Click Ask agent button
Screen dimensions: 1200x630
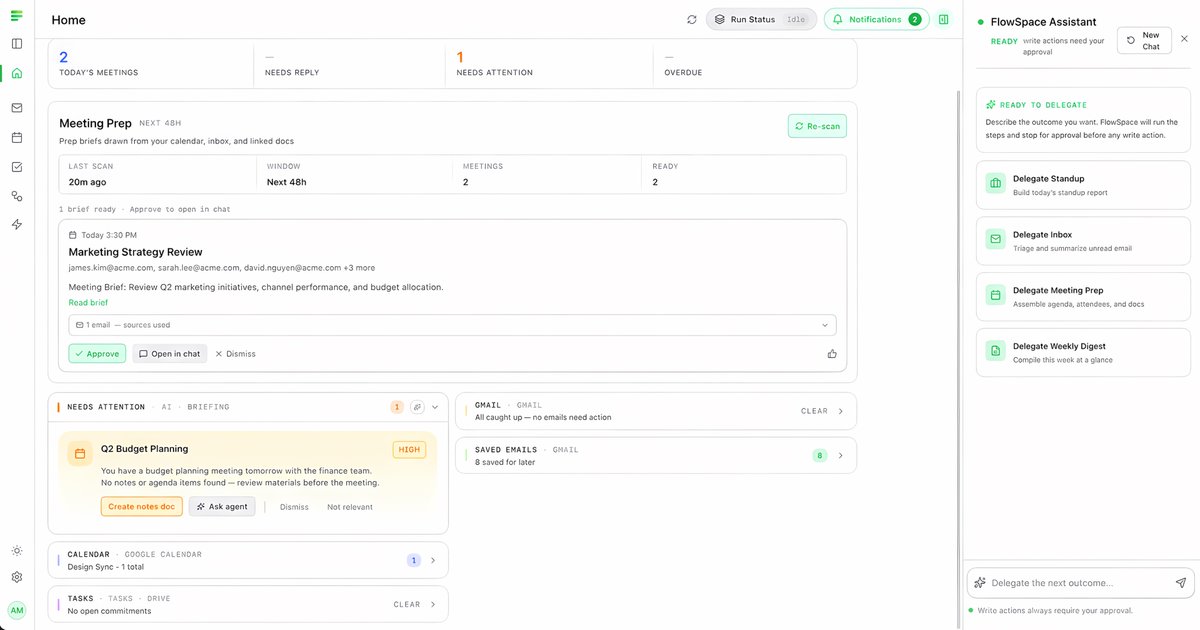tap(222, 507)
